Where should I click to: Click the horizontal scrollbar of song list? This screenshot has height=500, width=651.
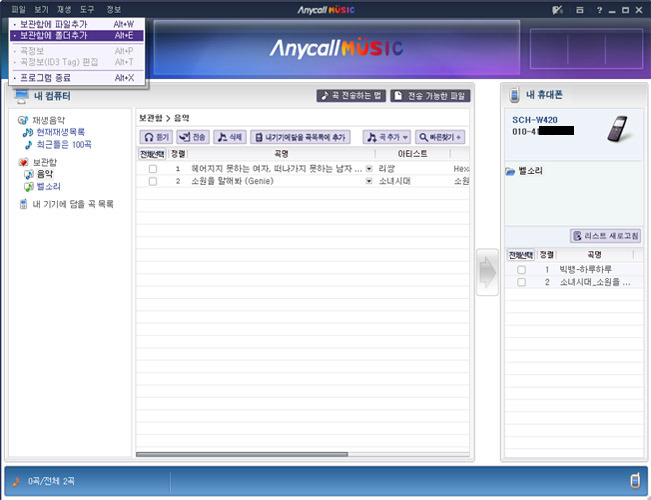pyautogui.click(x=242, y=454)
